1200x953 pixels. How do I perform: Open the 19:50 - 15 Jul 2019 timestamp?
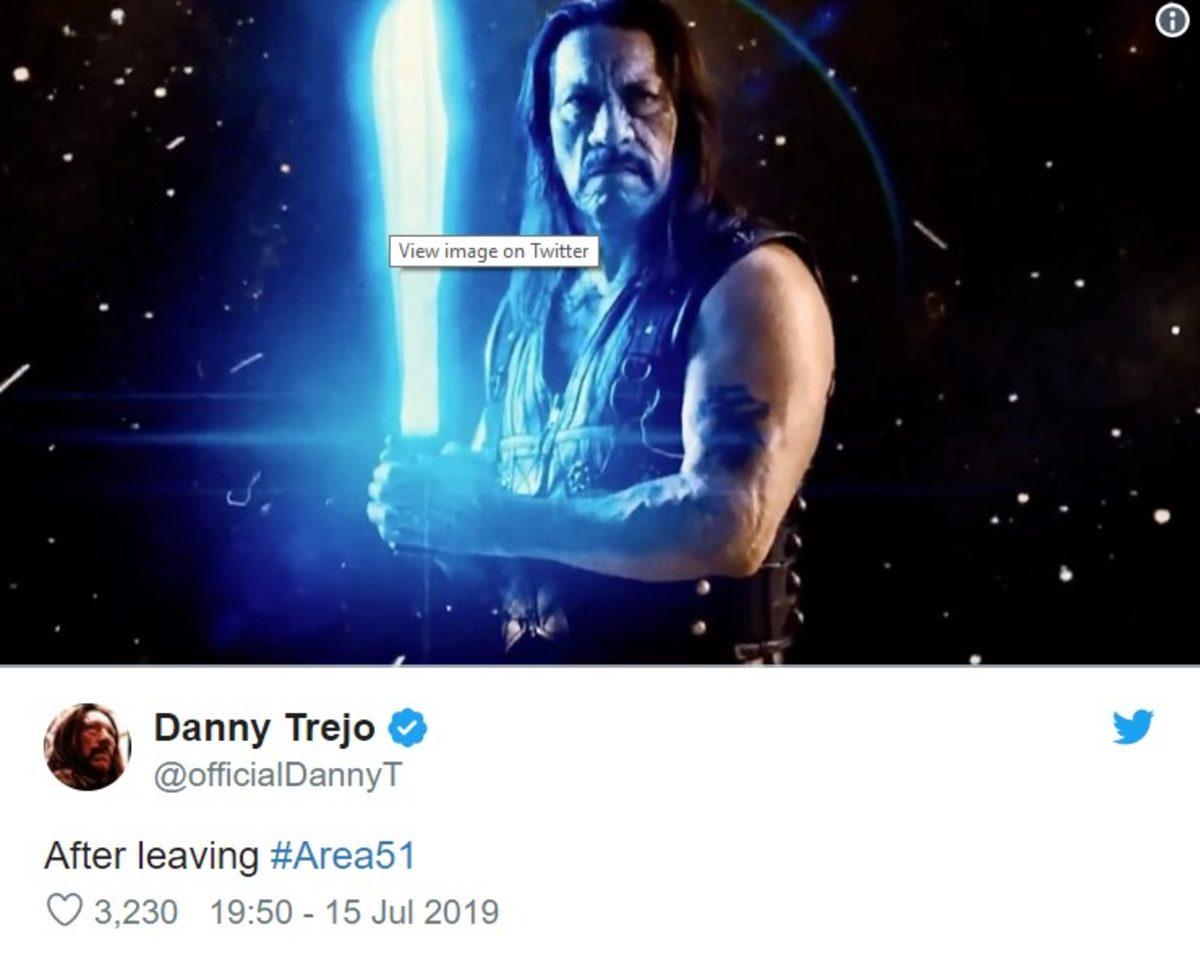coord(354,912)
